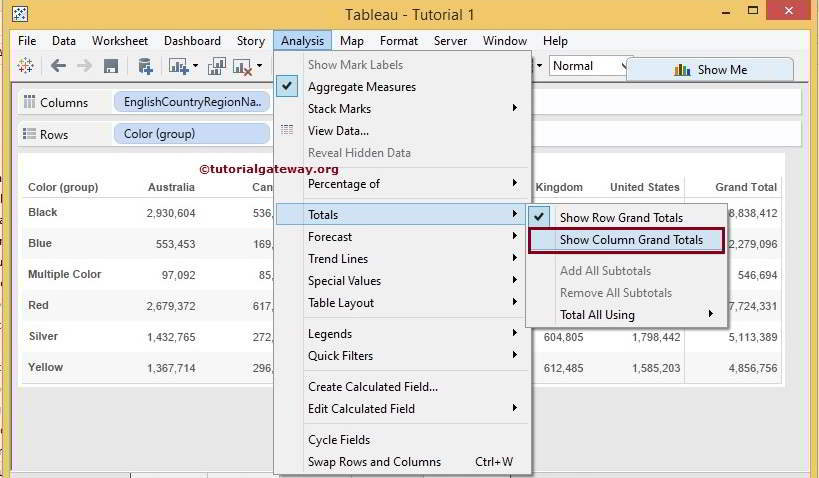Screen dimensions: 819x478
Task: Click the Multiple Color row label
Action: tap(65, 274)
